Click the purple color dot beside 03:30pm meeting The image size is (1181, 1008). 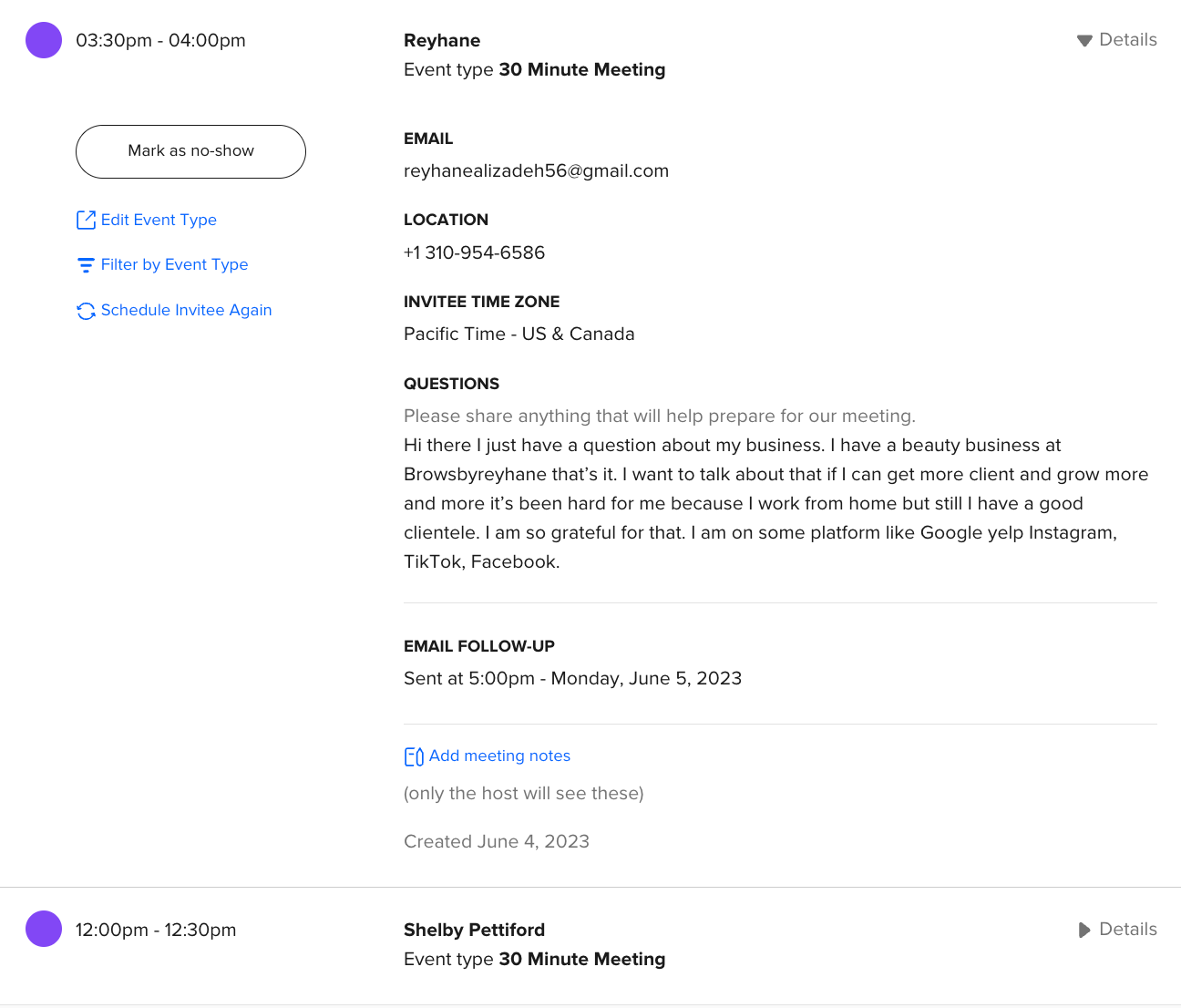click(x=44, y=40)
